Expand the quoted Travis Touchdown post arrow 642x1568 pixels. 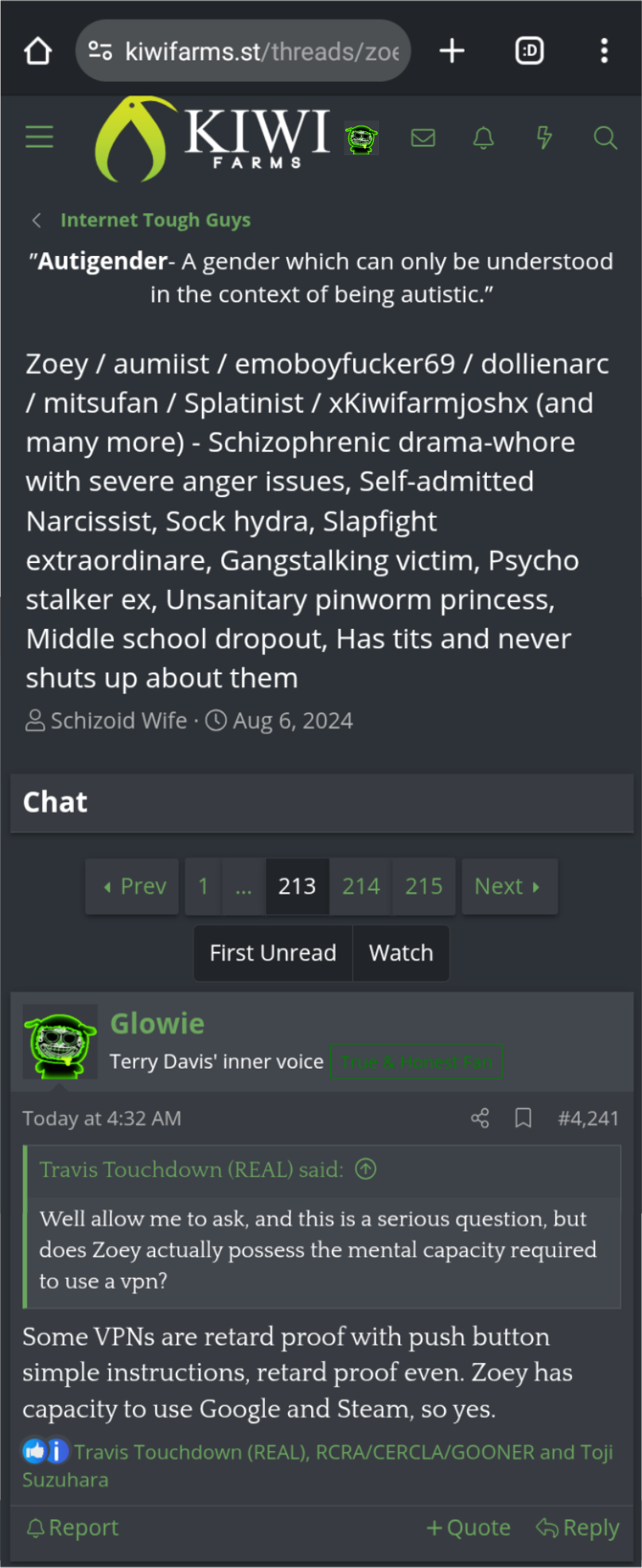[366, 1170]
